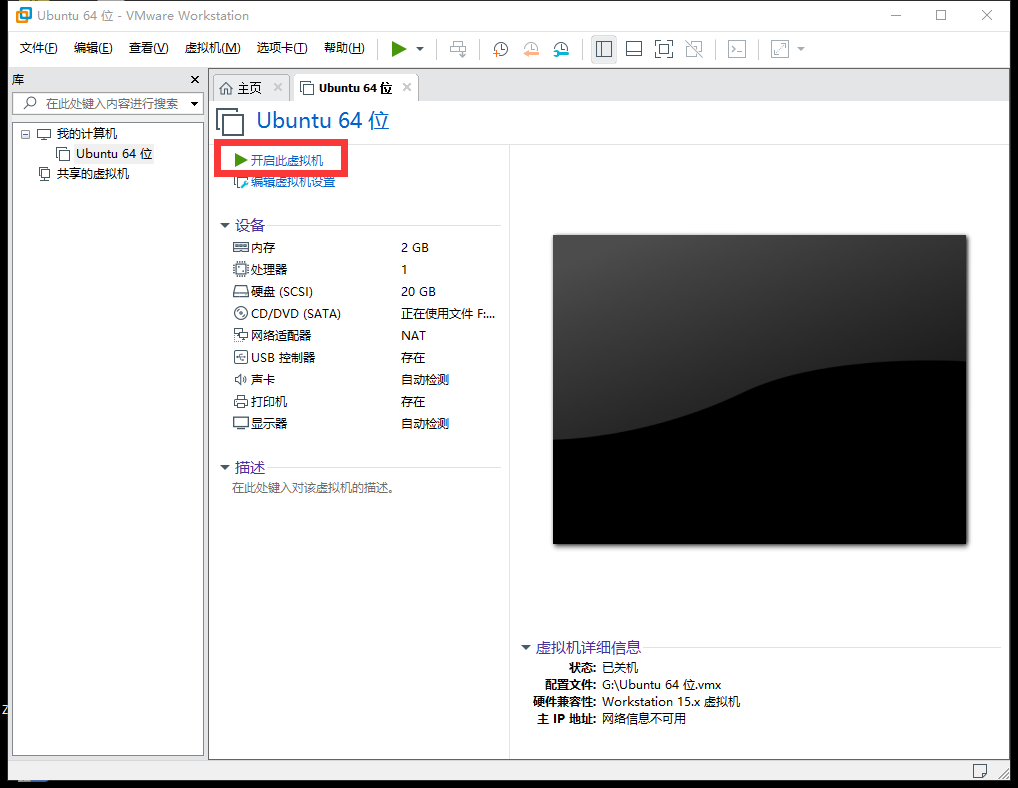Click the 内存 memory device row
Image resolution: width=1018 pixels, height=788 pixels.
tap(366, 247)
